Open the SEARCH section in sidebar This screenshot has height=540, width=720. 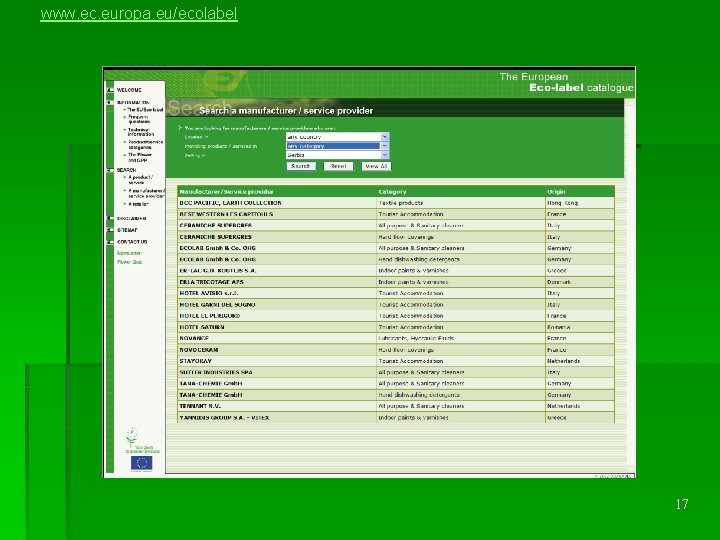point(126,170)
